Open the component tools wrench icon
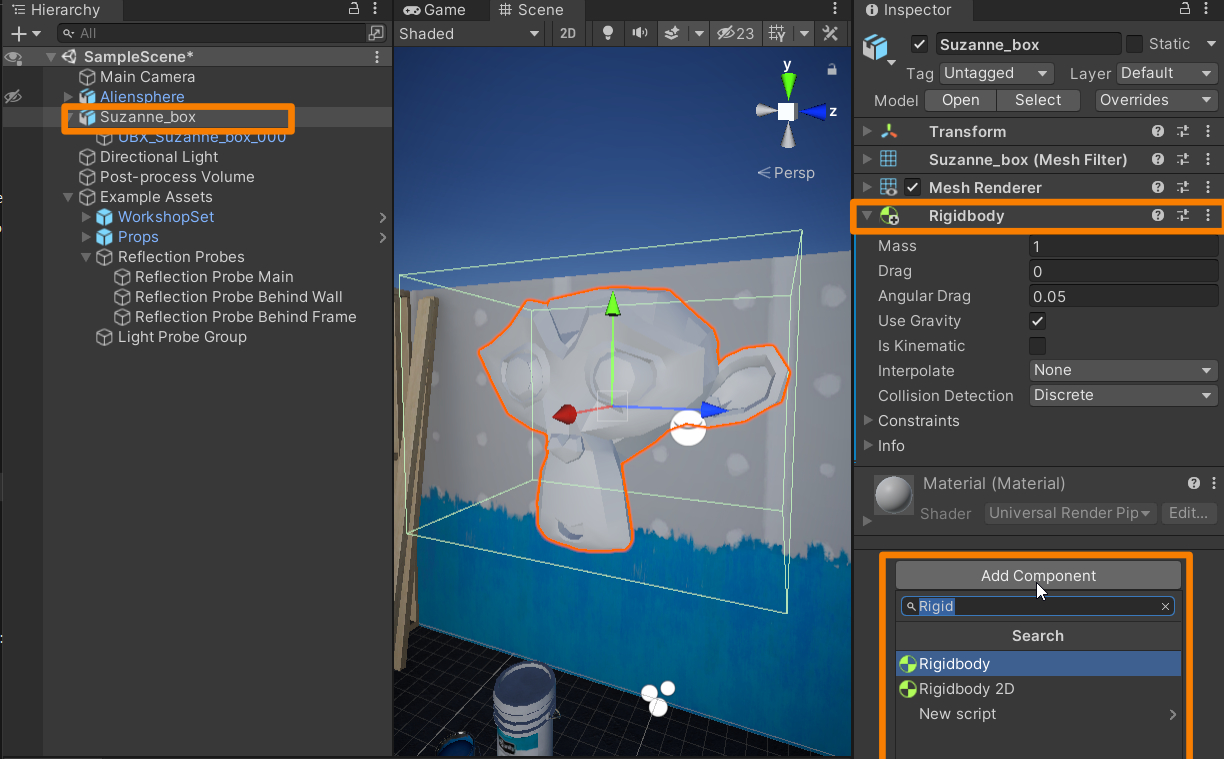This screenshot has width=1224, height=759. click(829, 33)
